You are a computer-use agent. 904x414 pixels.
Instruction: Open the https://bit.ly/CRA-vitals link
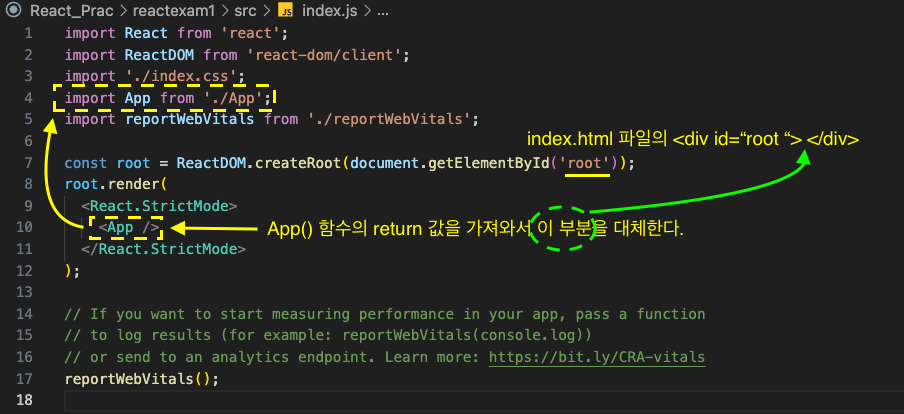597,357
